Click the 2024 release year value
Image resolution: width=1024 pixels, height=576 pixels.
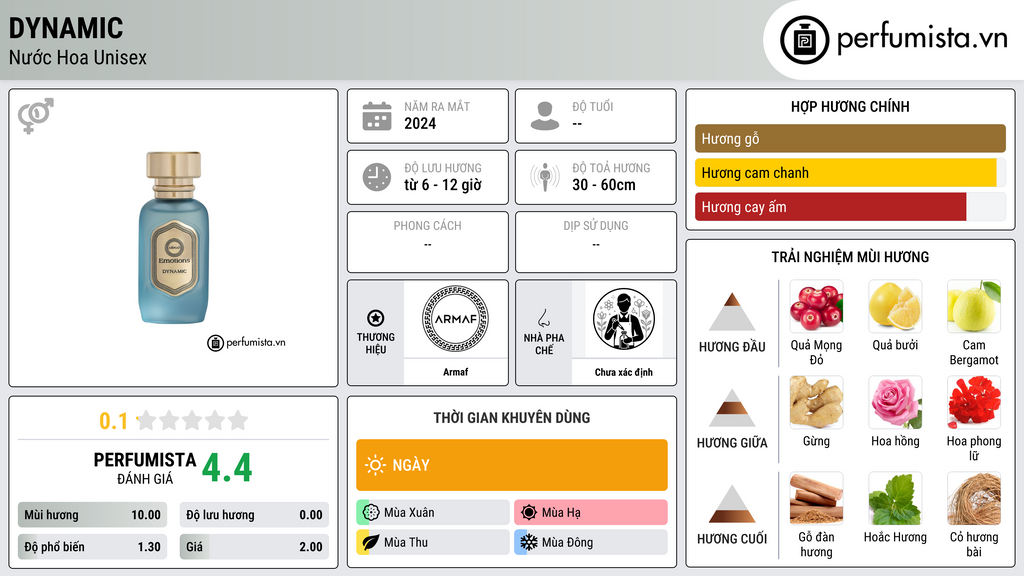pyautogui.click(x=420, y=123)
